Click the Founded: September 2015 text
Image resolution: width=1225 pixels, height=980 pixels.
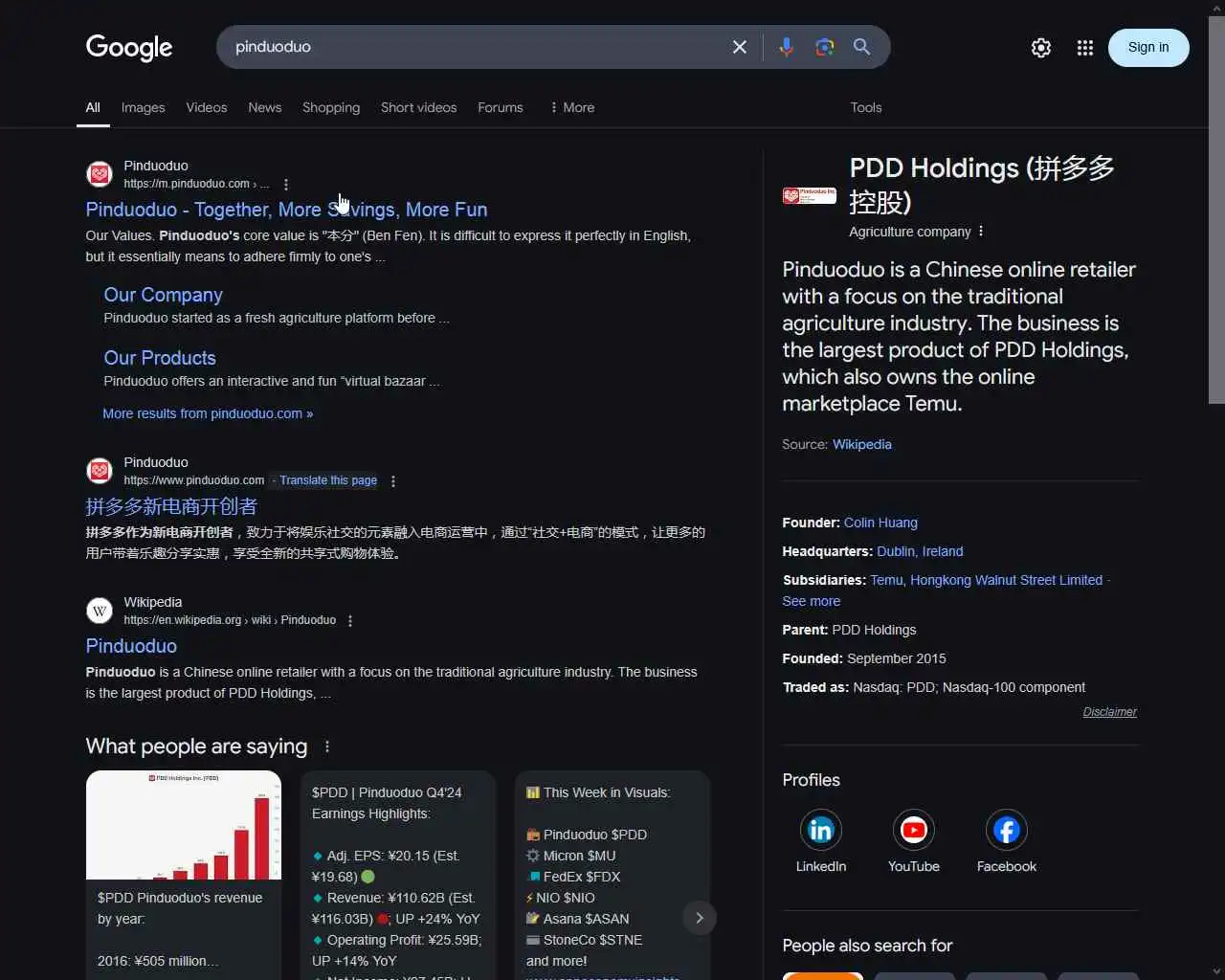[x=864, y=658]
